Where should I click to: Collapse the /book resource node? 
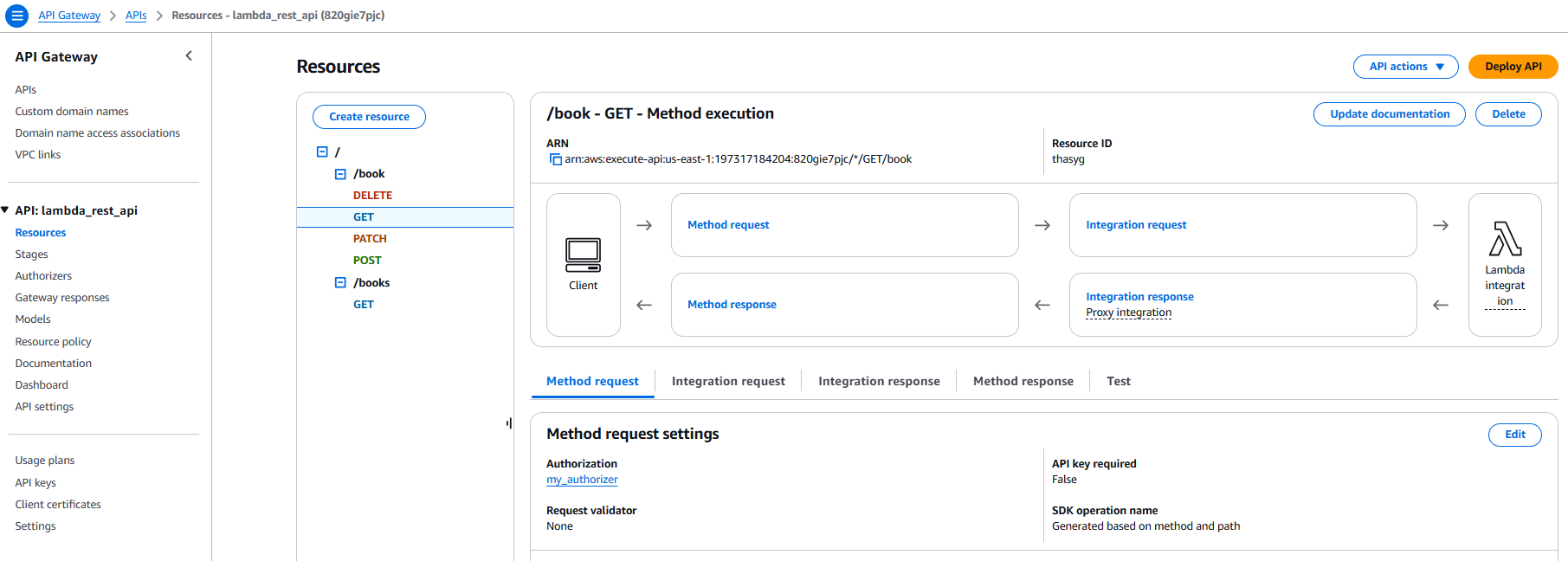coord(340,174)
